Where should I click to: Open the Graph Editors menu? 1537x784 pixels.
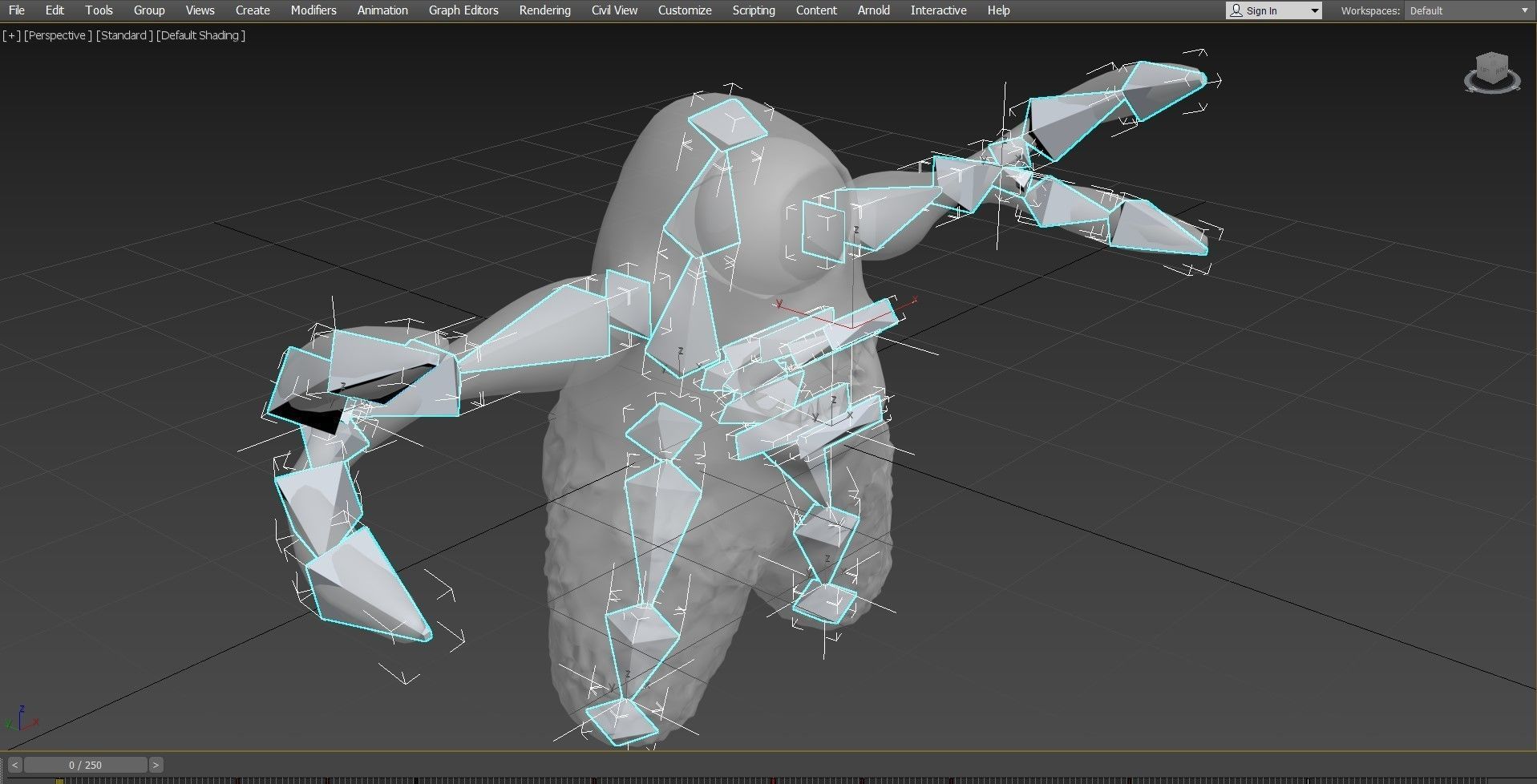pos(463,10)
